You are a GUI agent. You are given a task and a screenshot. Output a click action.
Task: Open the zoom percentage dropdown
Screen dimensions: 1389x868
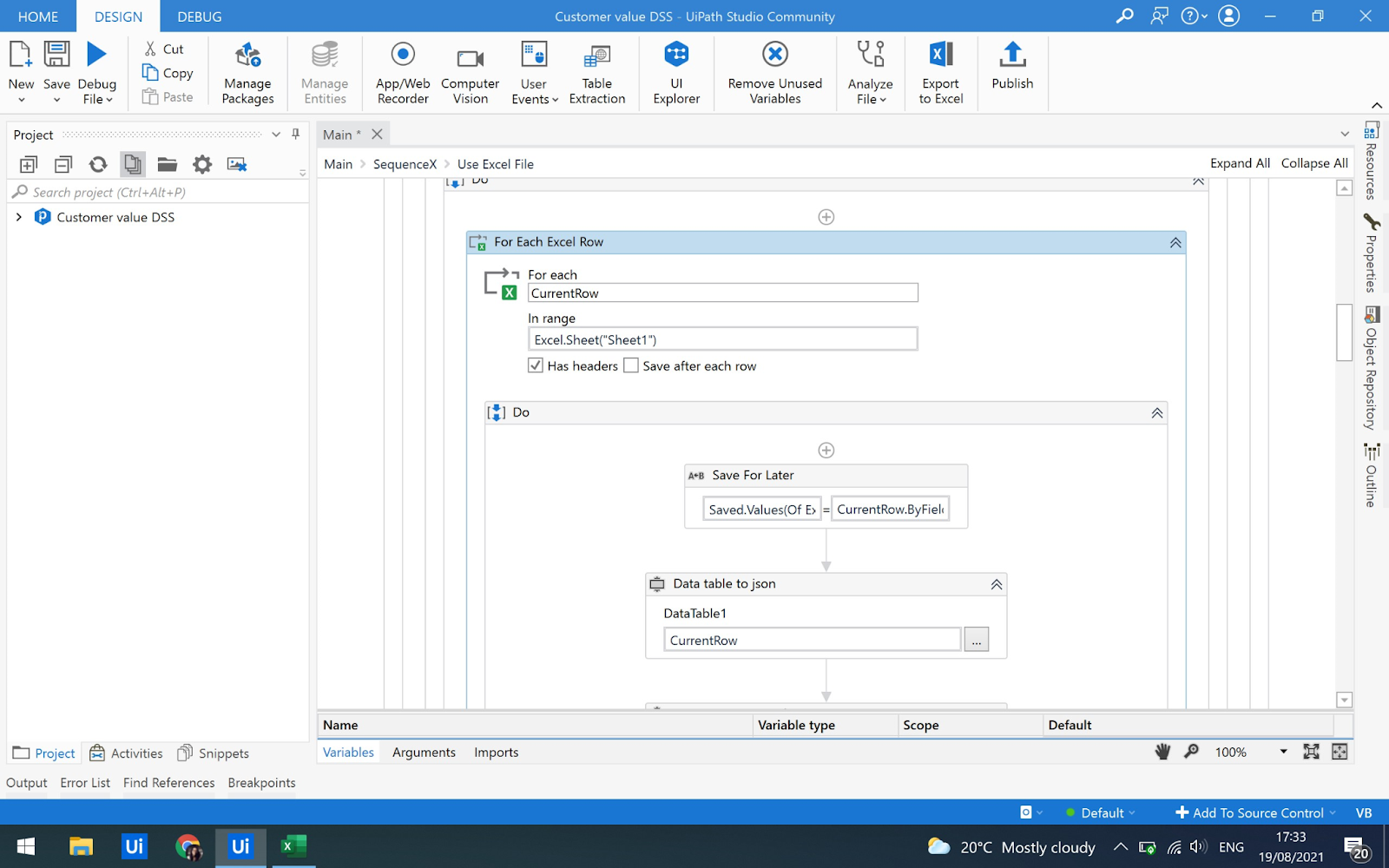pyautogui.click(x=1283, y=752)
